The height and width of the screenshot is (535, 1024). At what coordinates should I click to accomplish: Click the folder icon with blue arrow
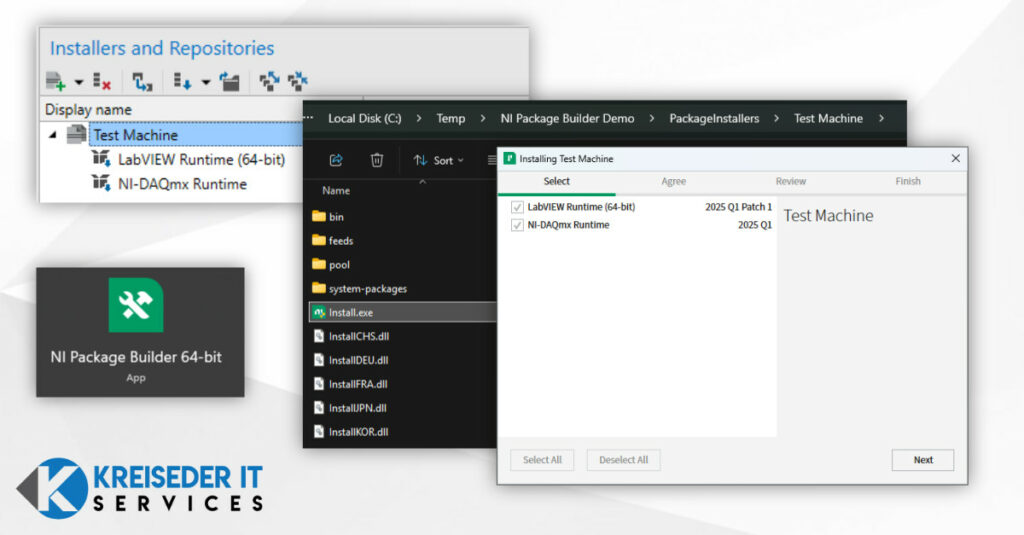click(230, 81)
